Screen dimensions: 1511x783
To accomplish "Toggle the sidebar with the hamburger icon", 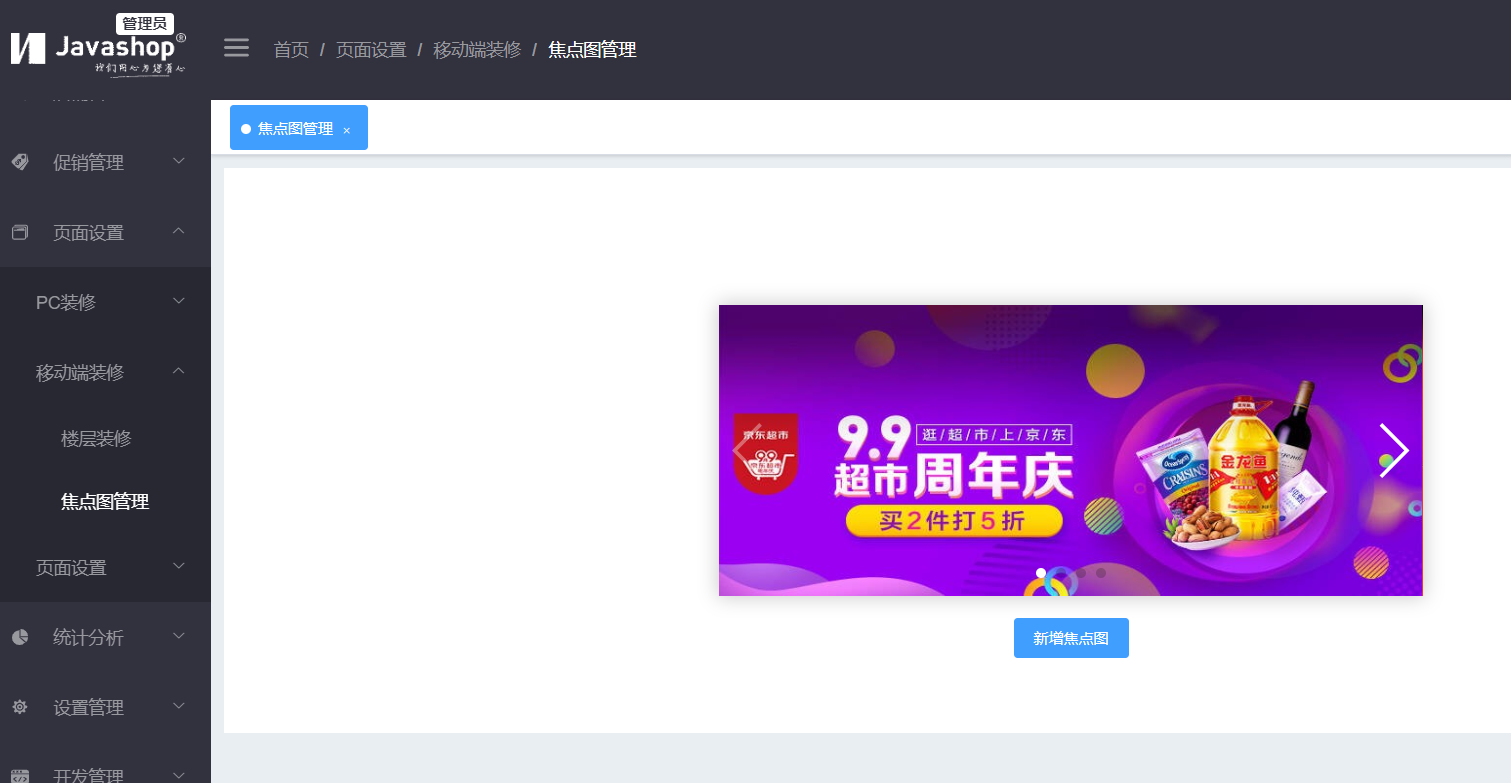I will (x=236, y=48).
